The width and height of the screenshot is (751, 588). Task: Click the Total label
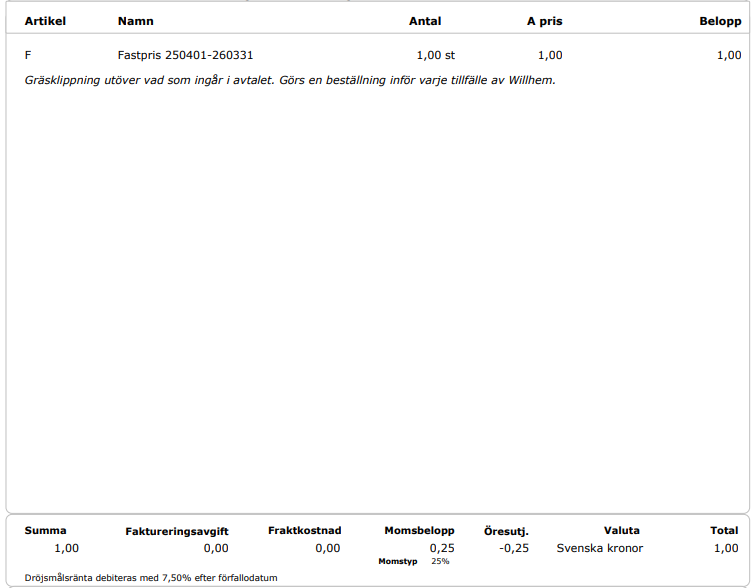point(724,531)
